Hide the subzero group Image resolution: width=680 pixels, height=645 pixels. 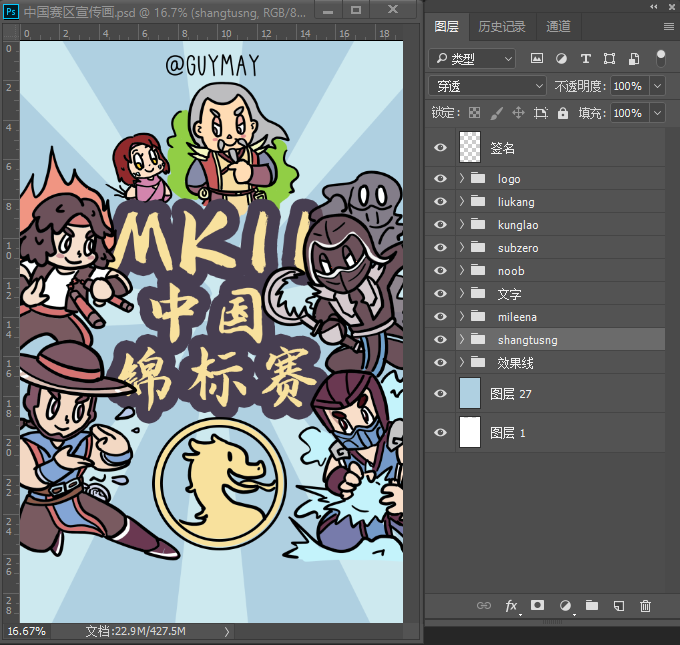(x=440, y=247)
